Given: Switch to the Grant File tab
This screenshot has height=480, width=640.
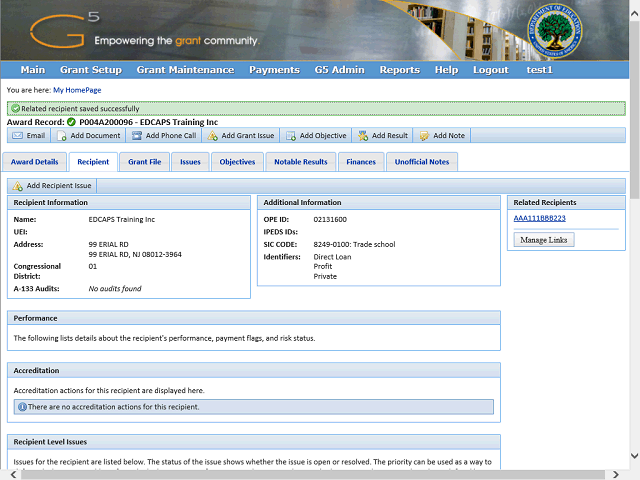Looking at the screenshot, I should pyautogui.click(x=145, y=162).
